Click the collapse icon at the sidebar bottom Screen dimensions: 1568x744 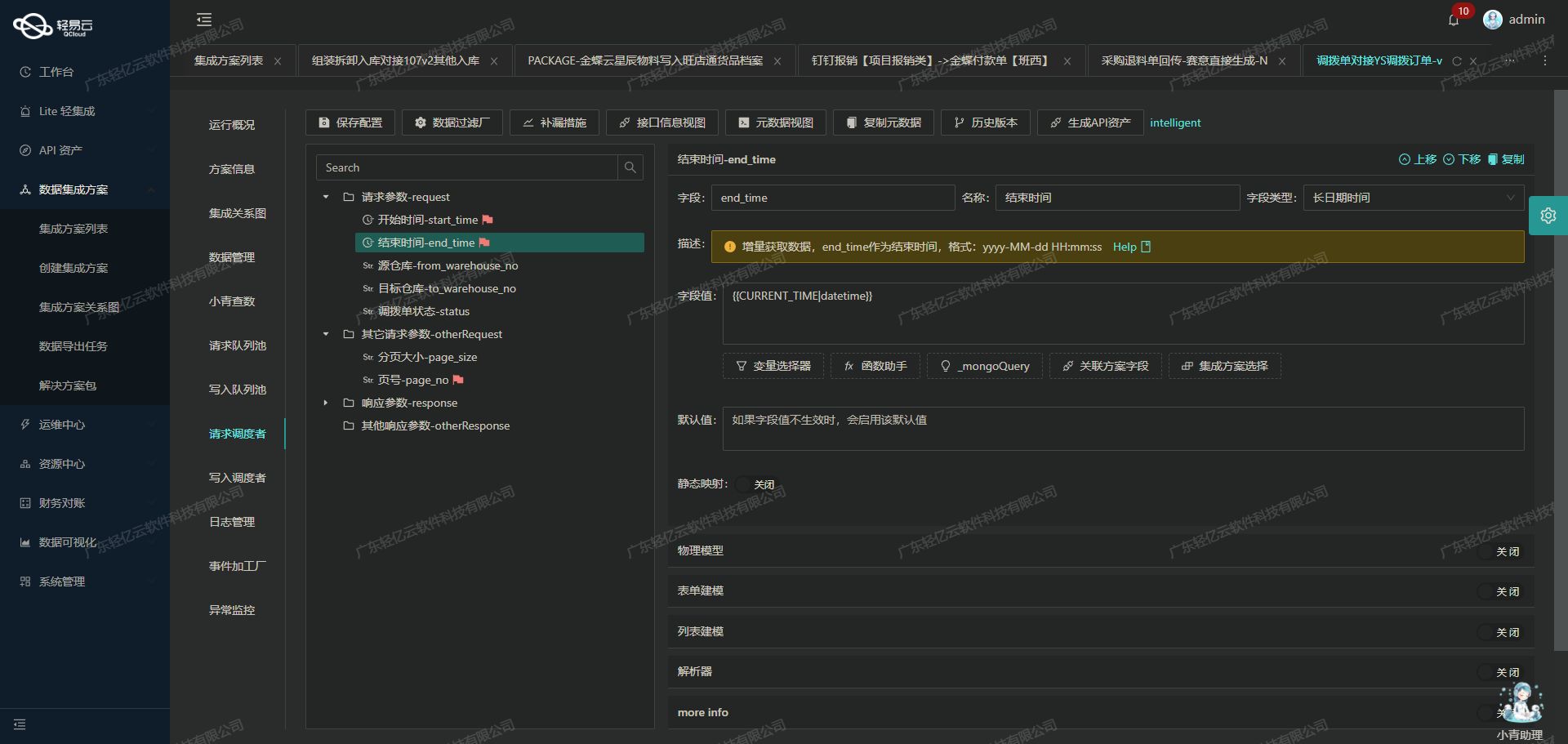tap(20, 724)
